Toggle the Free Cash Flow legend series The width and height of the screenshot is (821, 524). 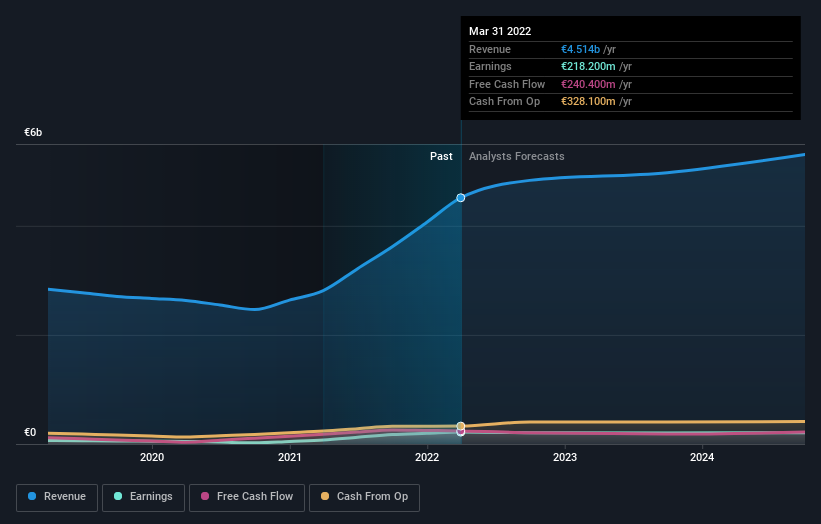(x=247, y=497)
